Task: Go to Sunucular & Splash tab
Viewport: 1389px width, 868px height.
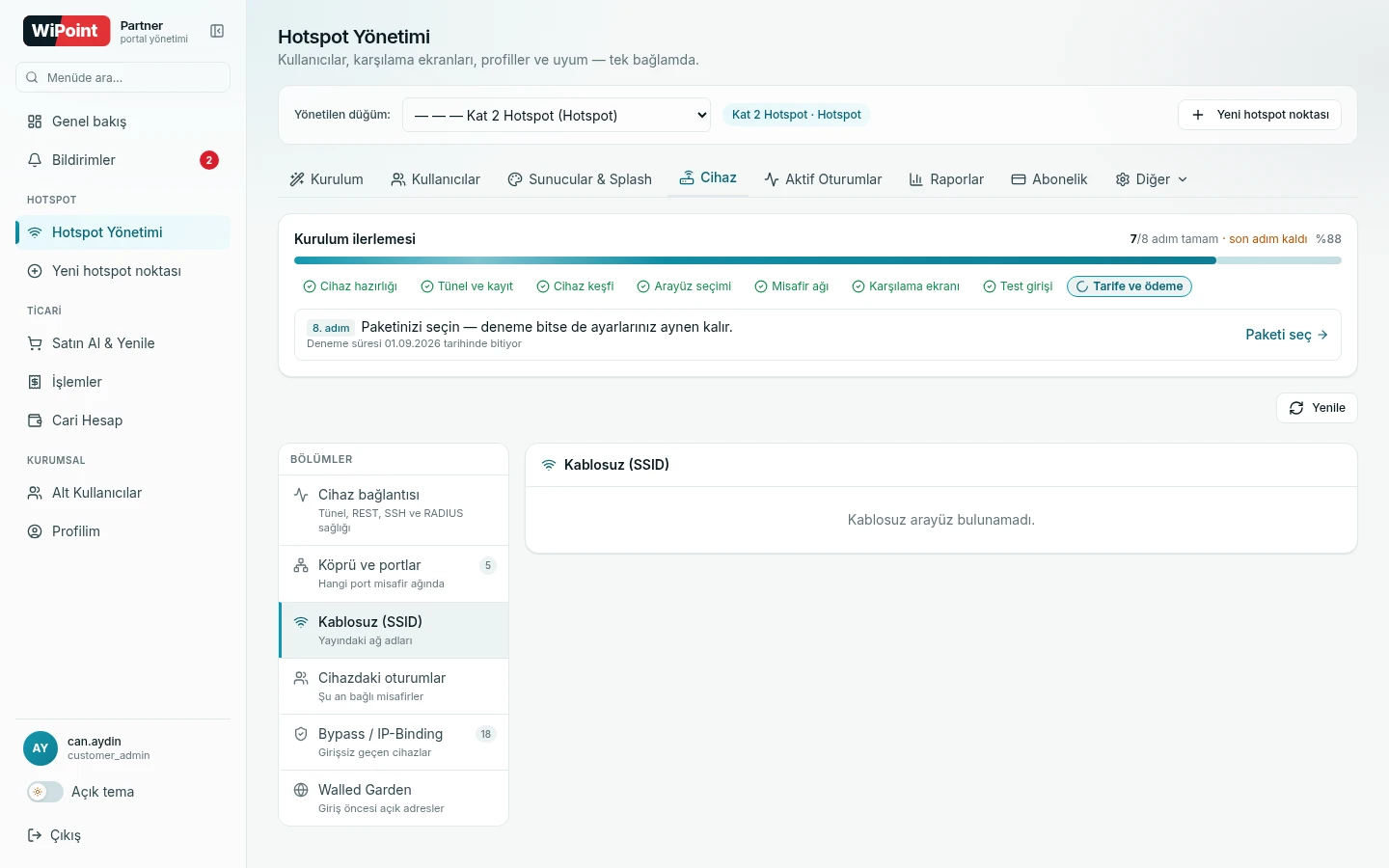Action: click(580, 179)
